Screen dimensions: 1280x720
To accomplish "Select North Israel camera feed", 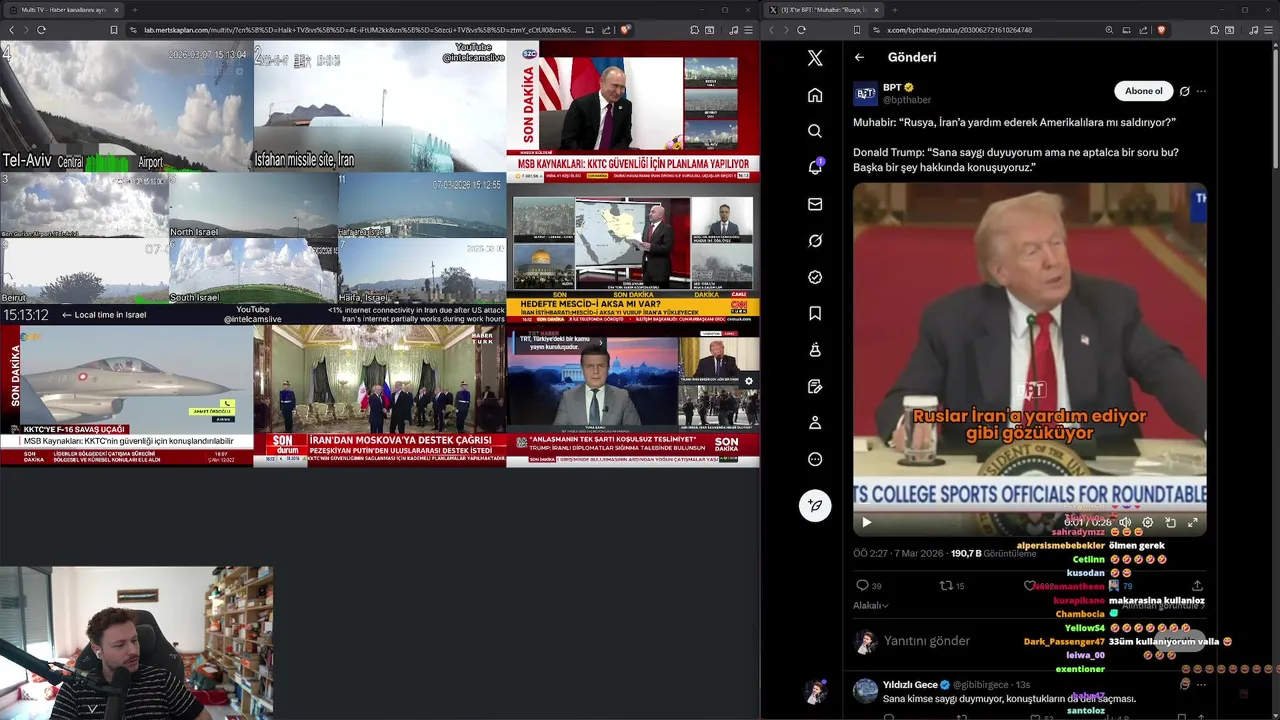I will pos(253,206).
